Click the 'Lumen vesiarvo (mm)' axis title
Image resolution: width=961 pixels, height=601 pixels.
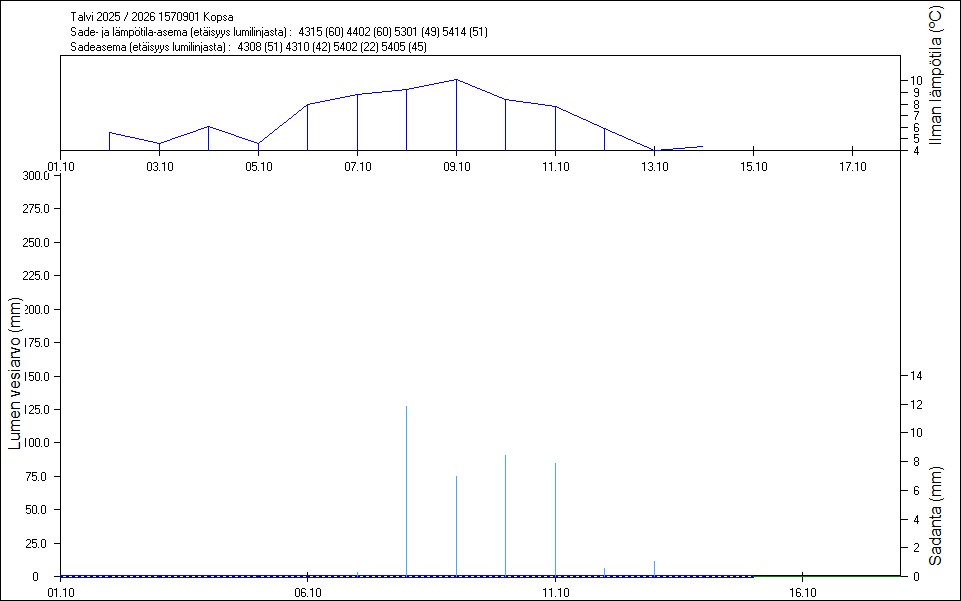(x=15, y=373)
